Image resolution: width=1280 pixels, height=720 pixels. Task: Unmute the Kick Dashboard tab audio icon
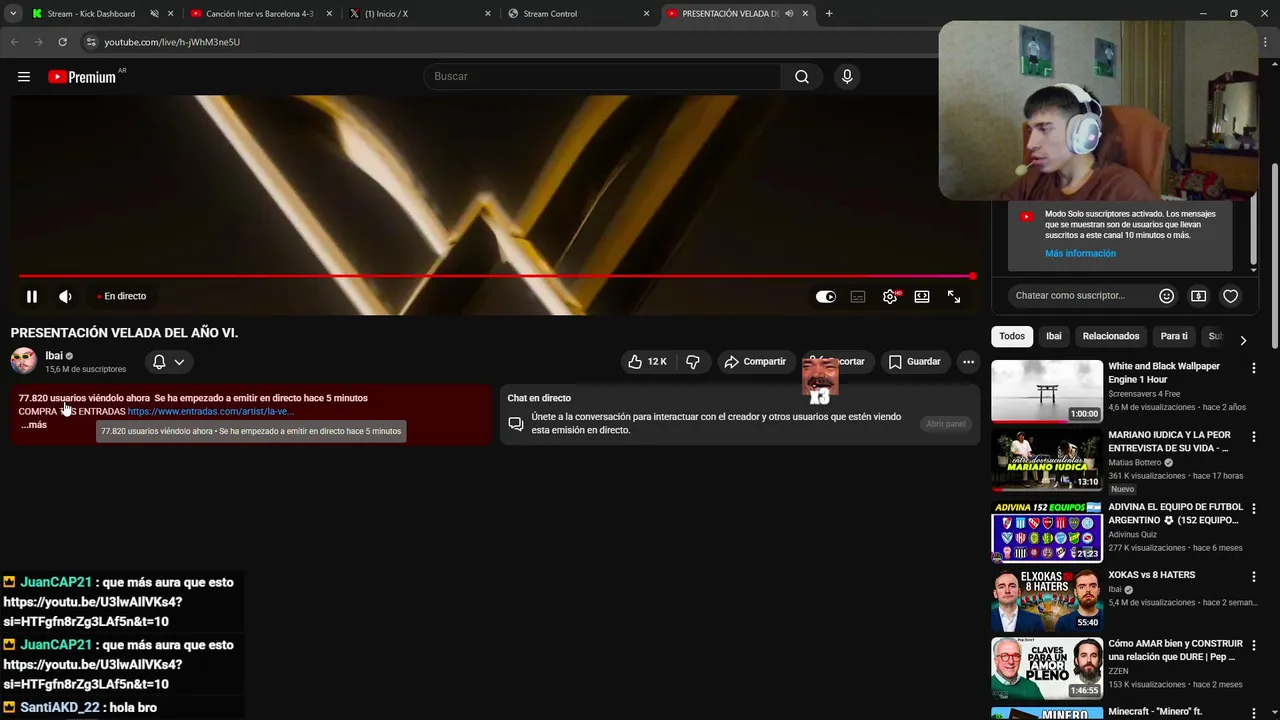click(x=155, y=14)
